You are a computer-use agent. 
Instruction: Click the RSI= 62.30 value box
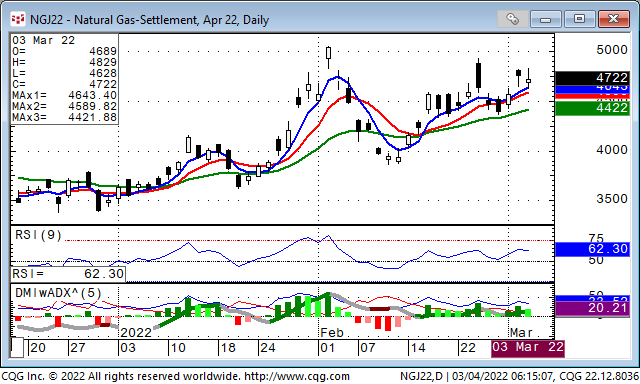(68, 274)
